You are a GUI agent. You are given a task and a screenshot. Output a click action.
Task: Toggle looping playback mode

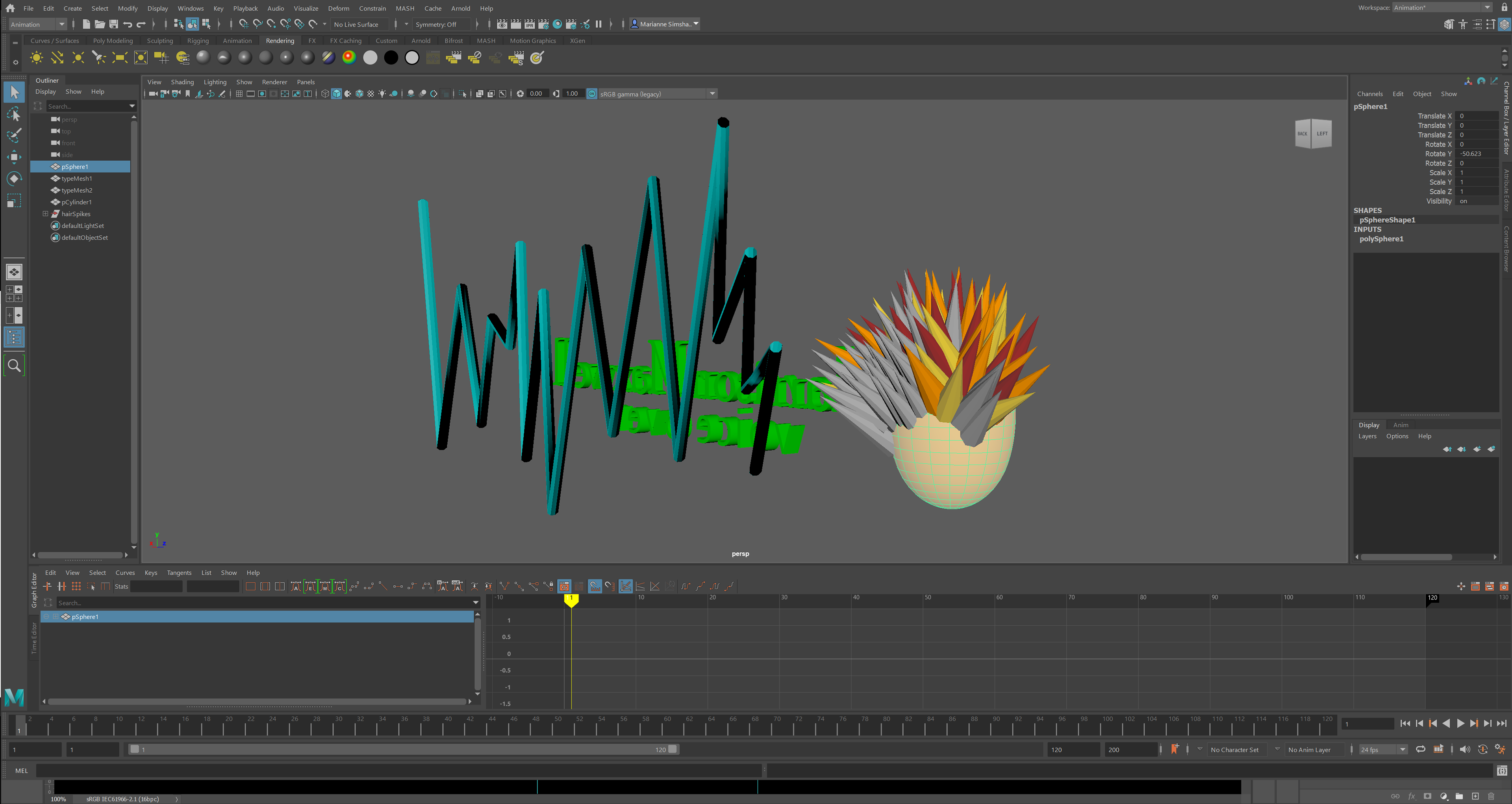[x=1420, y=749]
